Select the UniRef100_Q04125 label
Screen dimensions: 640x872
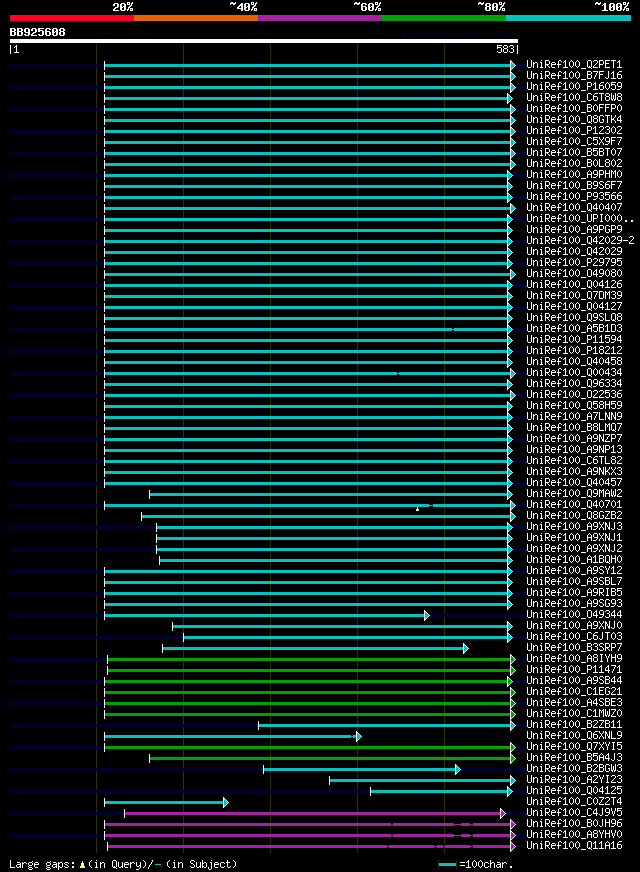coord(574,791)
